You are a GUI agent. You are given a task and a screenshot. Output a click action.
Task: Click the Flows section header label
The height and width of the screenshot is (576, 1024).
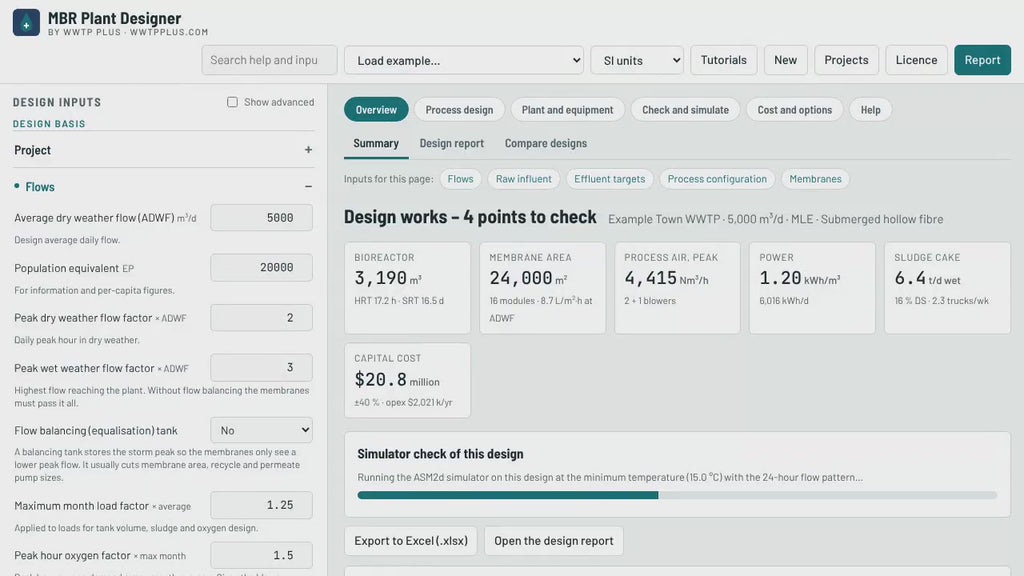coord(40,187)
